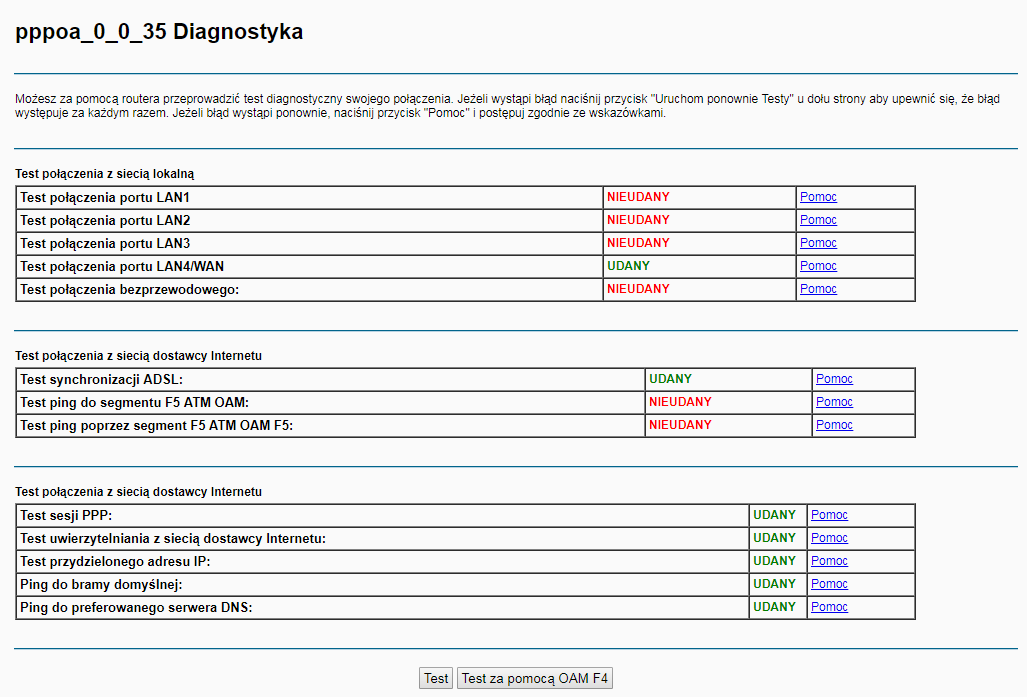The height and width of the screenshot is (697, 1027).
Task: Open Pomoc for wireless connection test (bezprzewodowego)
Action: (818, 289)
